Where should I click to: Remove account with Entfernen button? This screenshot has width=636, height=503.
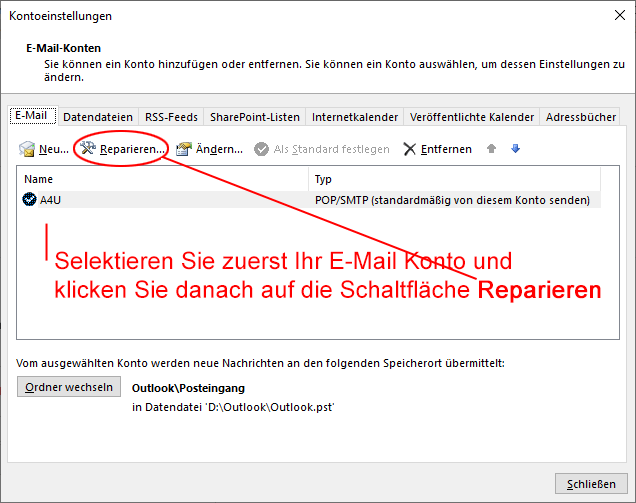438,150
